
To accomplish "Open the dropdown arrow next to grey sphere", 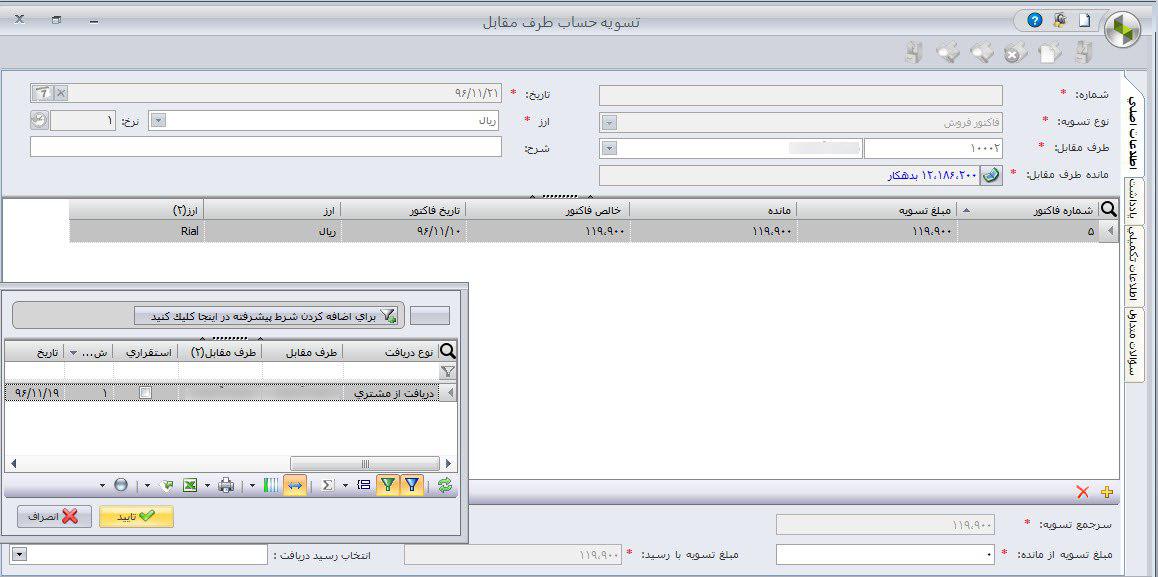I will click(x=101, y=485).
